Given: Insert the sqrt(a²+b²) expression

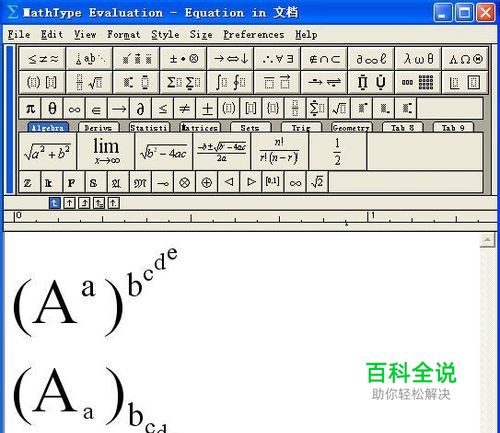Looking at the screenshot, I should point(48,151).
